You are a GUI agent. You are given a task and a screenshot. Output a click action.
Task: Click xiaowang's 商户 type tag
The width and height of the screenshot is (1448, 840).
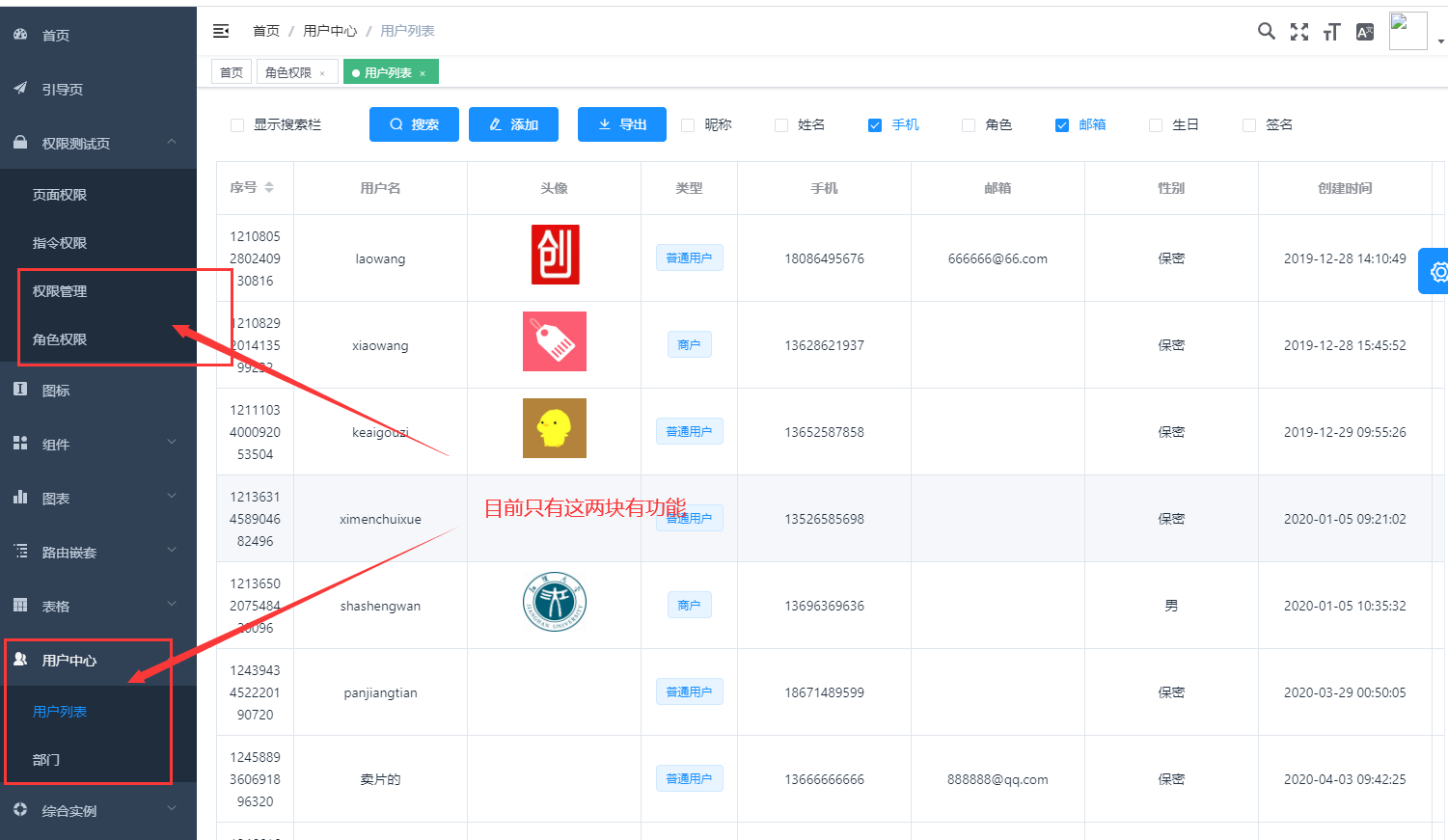pos(689,344)
